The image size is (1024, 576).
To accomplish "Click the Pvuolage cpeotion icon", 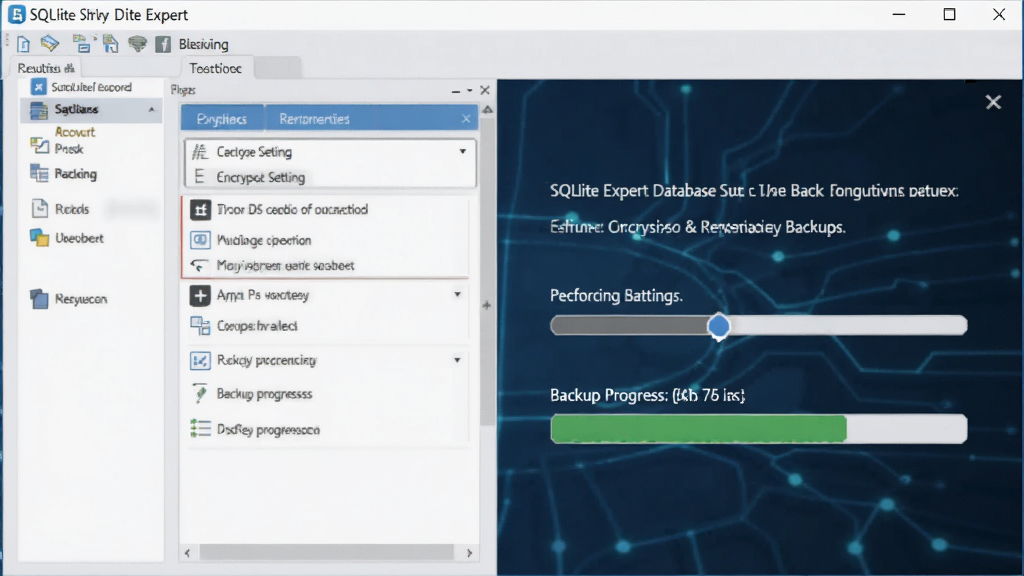I will tap(200, 240).
